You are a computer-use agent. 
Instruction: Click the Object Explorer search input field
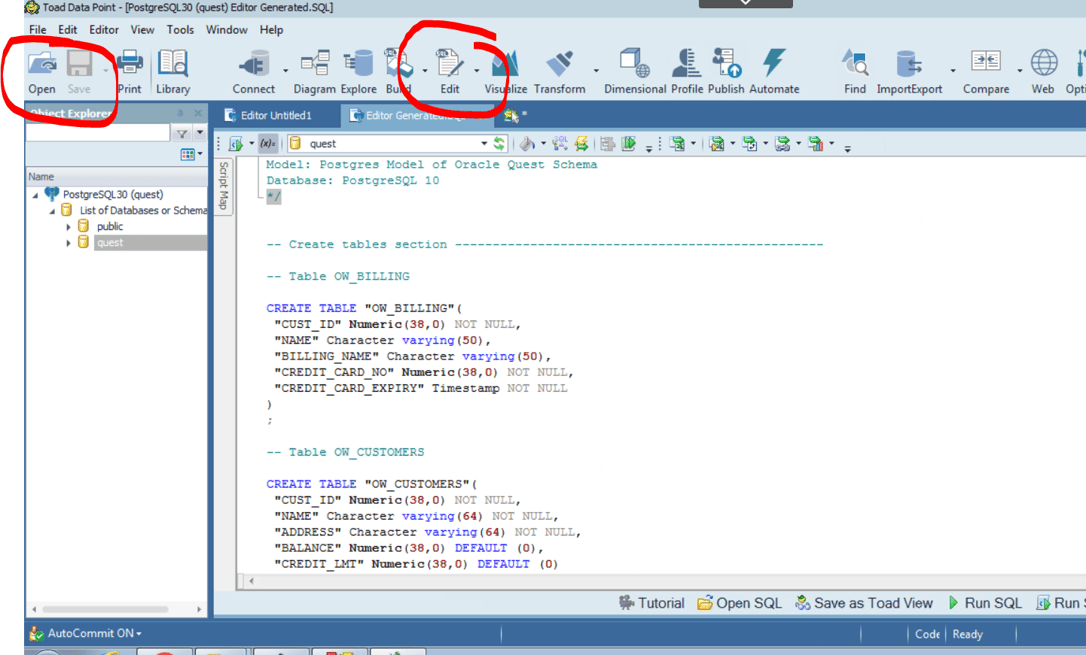(98, 133)
